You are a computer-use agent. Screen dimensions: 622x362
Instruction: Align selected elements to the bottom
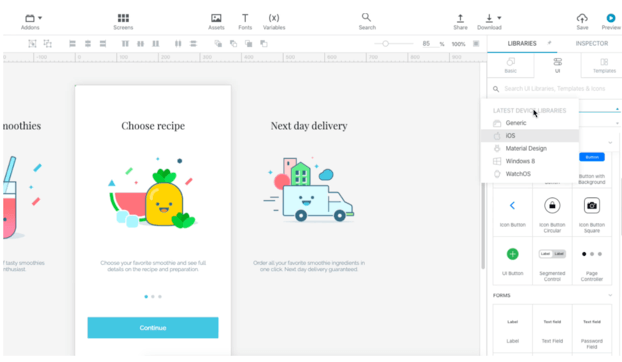point(156,44)
